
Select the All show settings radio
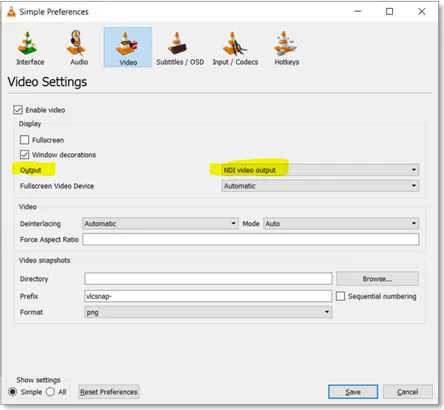50,392
